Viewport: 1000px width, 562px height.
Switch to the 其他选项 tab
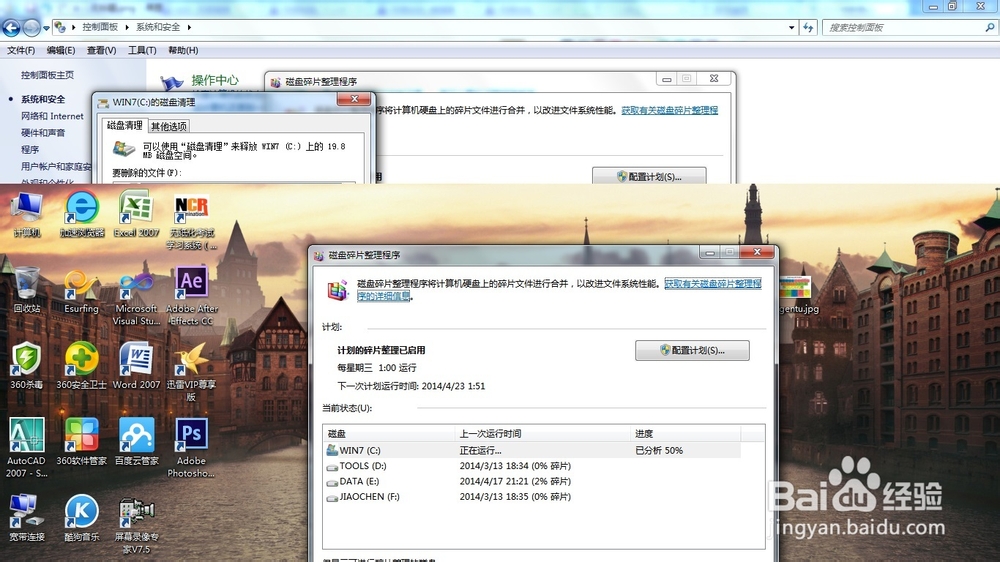coord(168,126)
